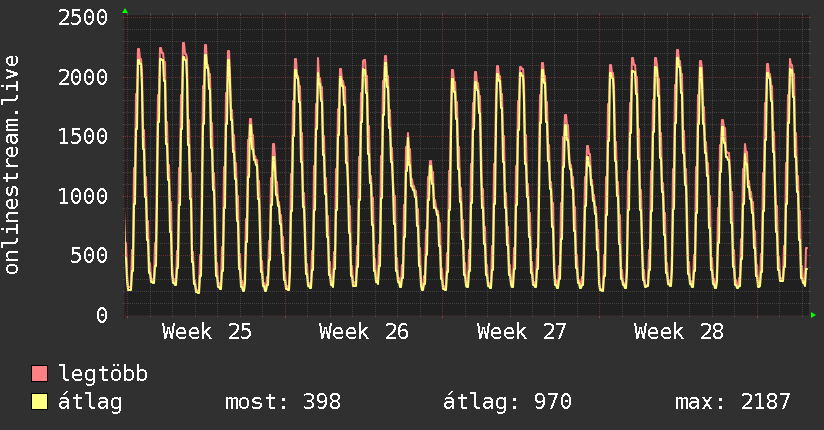Select the átlag legend label

coord(90,402)
